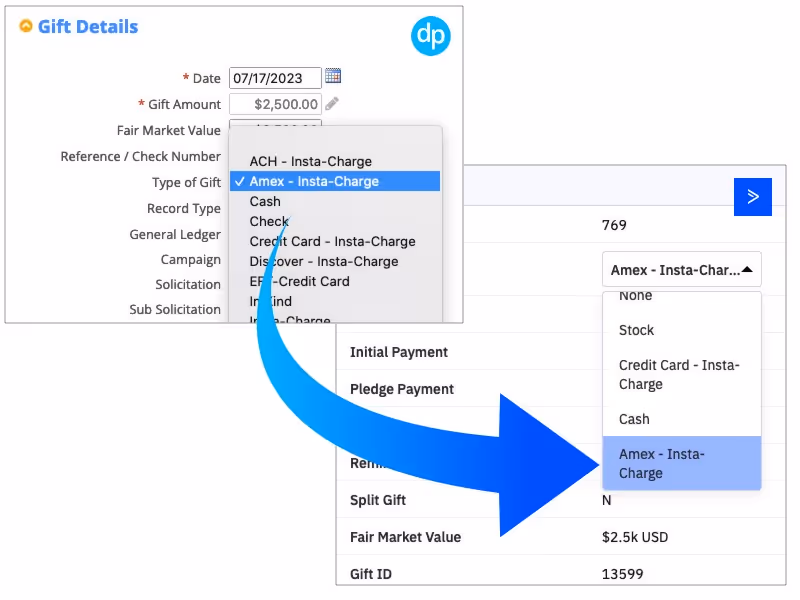Collapse the Gift Details section icon
800x600 pixels.
tap(26, 26)
